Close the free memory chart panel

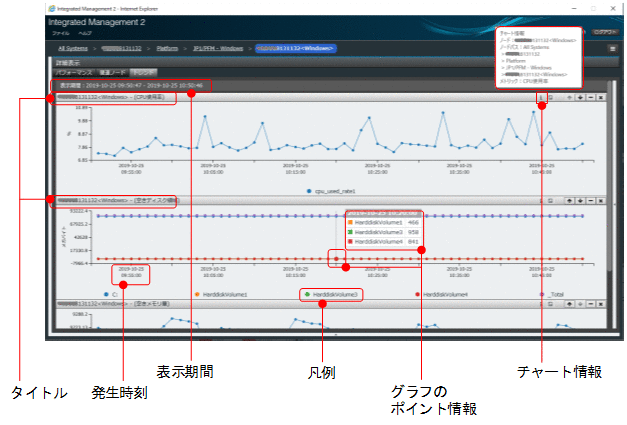pyautogui.click(x=601, y=304)
